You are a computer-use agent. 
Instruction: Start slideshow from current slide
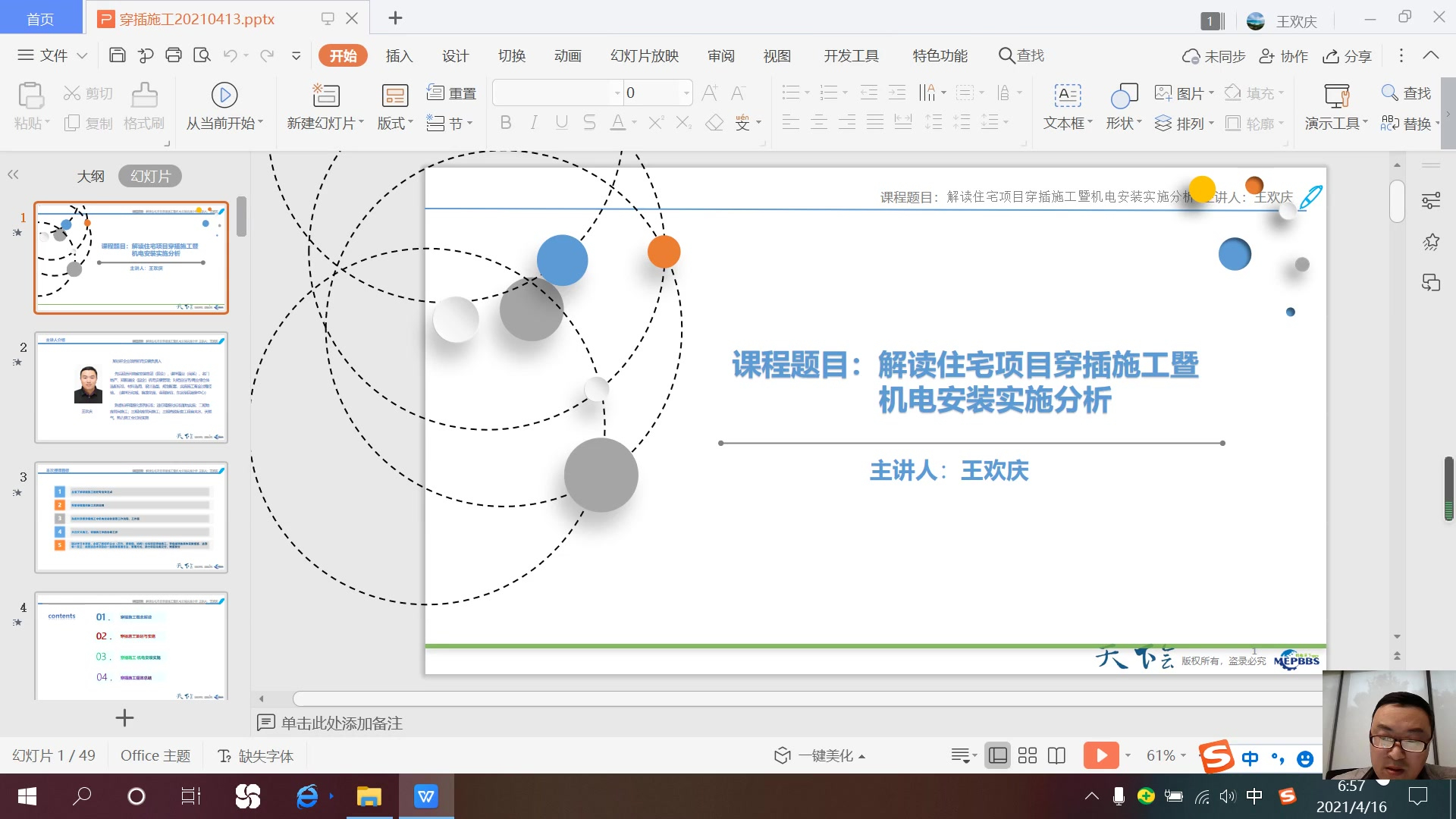pos(224,96)
